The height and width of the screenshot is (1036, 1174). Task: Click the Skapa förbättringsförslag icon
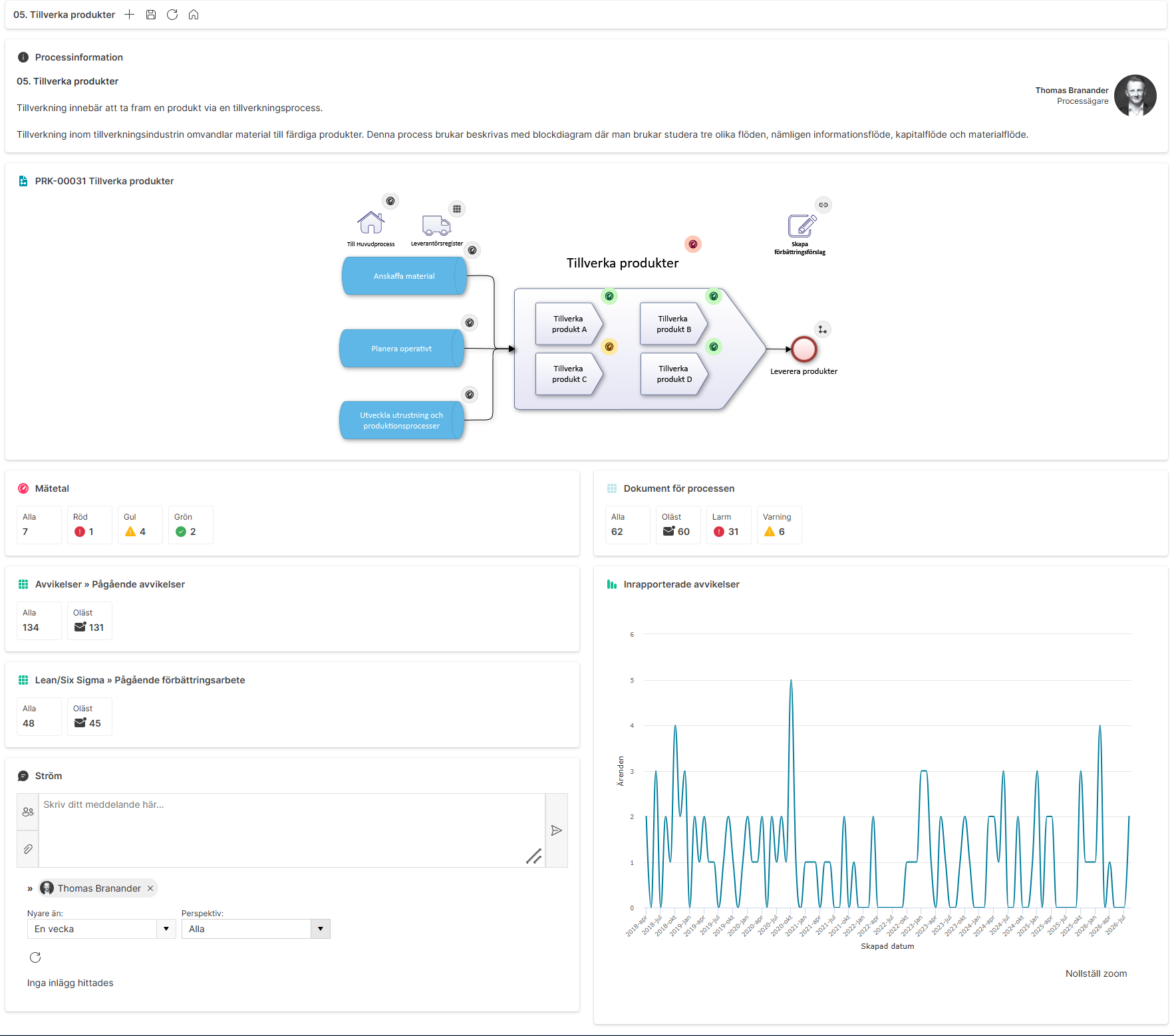pos(802,226)
